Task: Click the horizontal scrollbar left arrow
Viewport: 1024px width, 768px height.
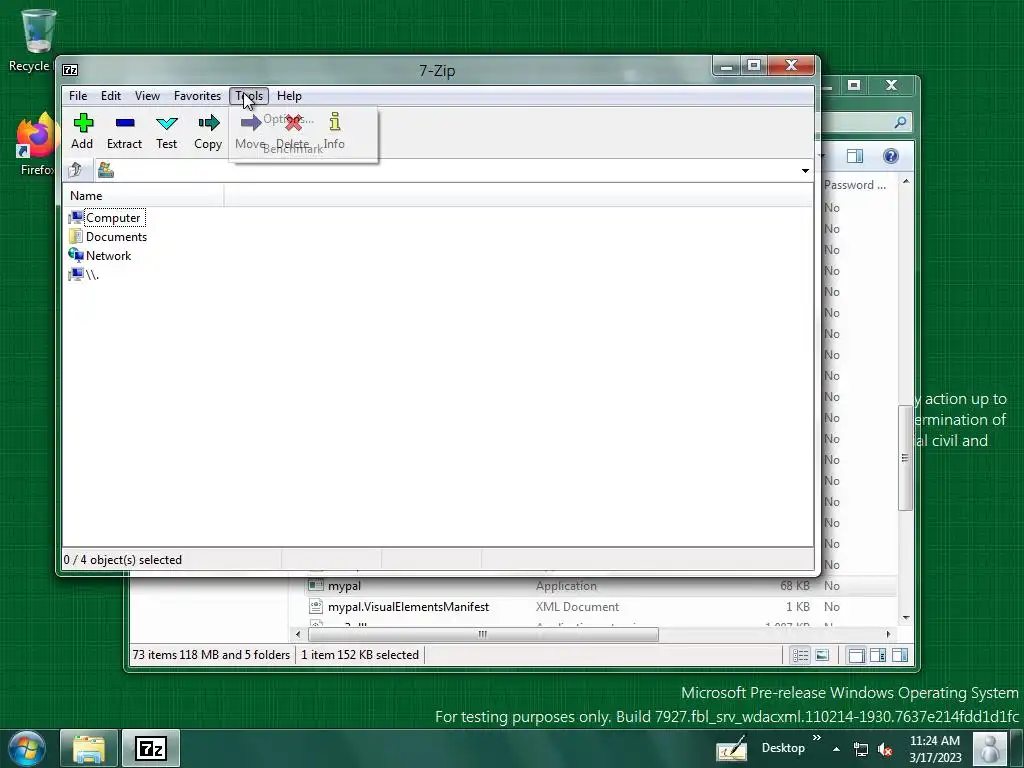Action: (x=298, y=634)
